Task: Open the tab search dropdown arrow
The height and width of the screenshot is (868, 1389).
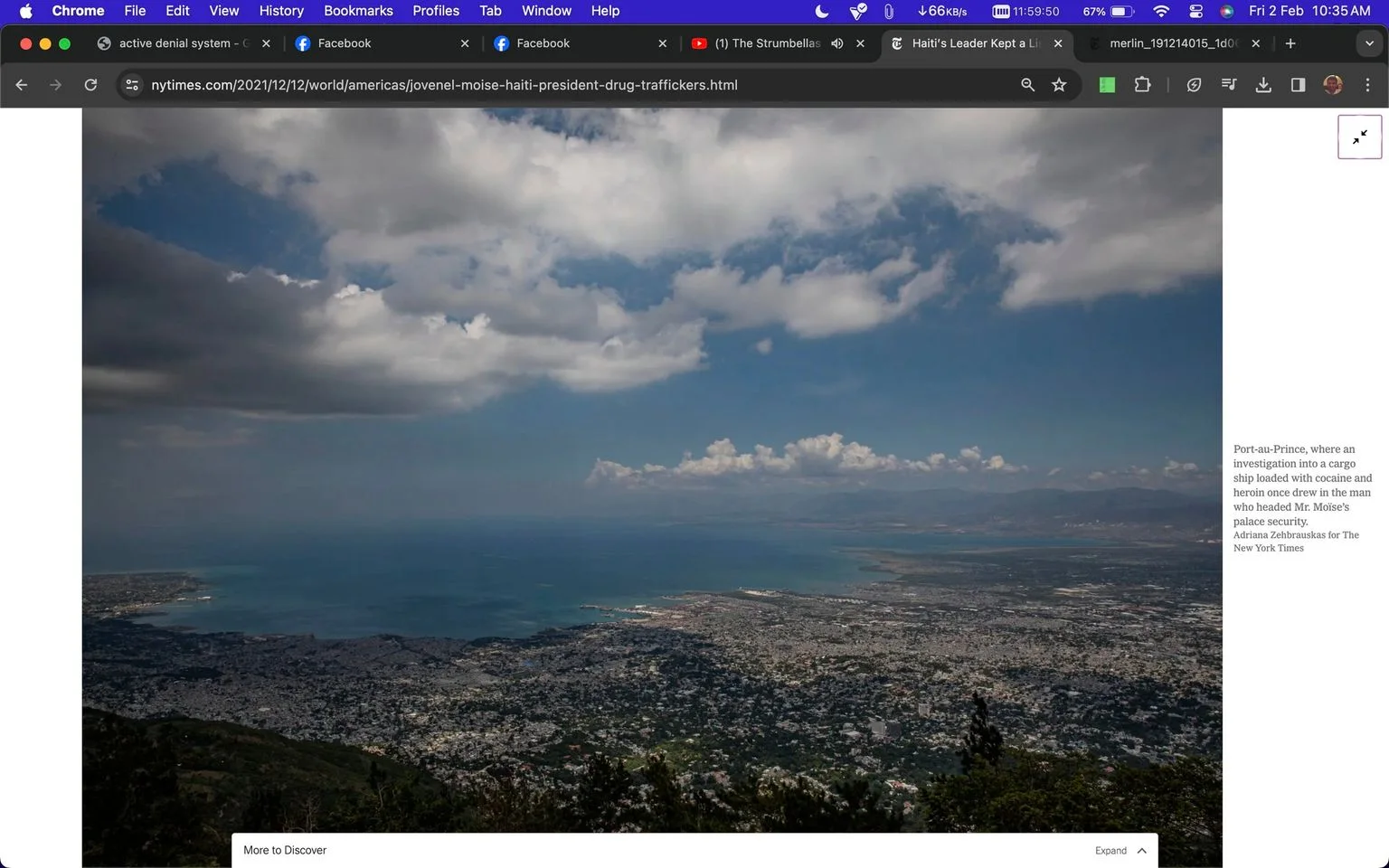Action: (1369, 43)
